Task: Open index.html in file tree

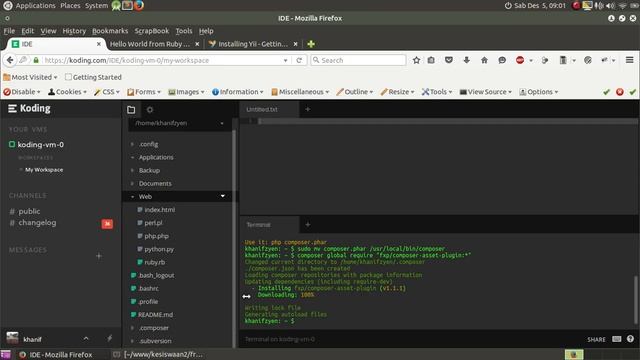Action: point(160,209)
